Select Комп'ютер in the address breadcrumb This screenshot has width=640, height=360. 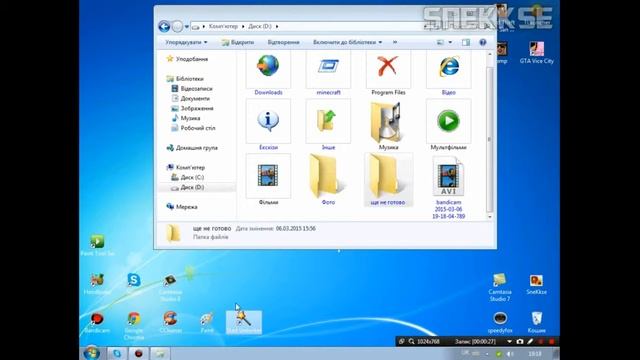click(223, 27)
